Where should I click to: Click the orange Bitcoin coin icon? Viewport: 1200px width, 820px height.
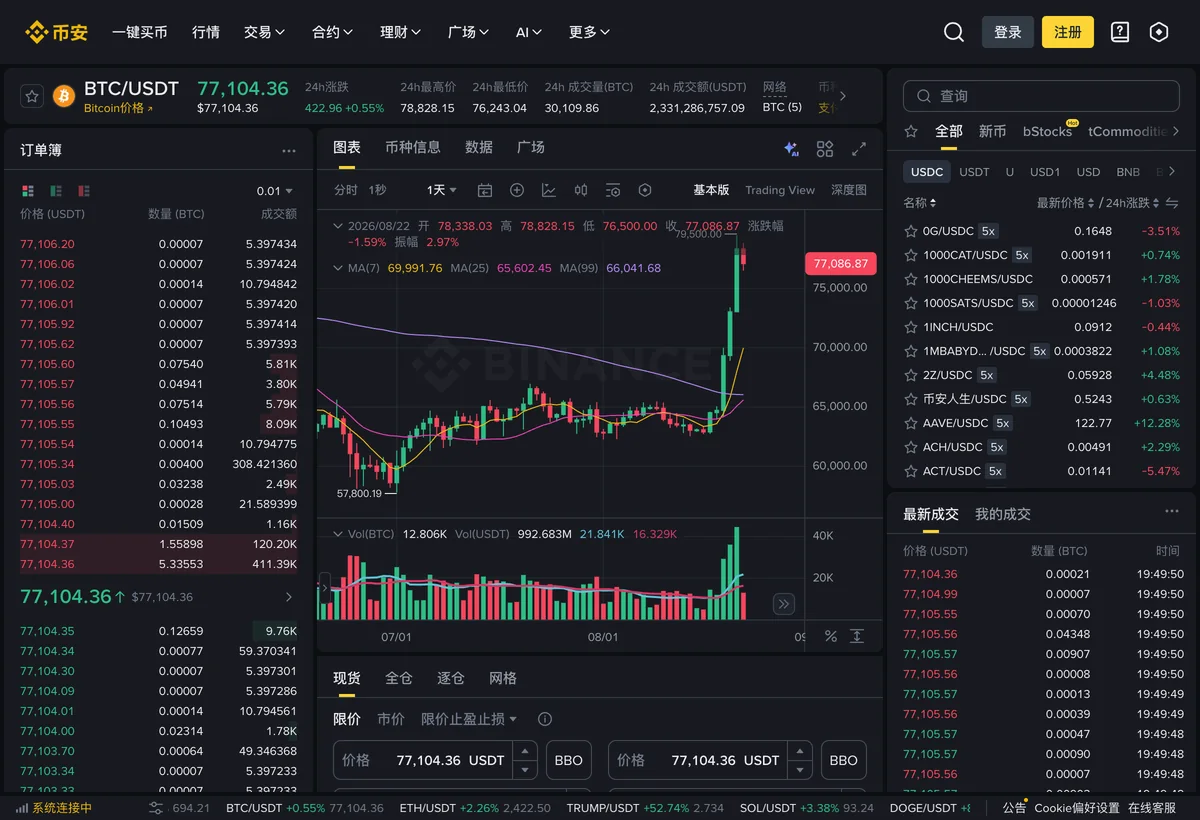click(x=64, y=96)
